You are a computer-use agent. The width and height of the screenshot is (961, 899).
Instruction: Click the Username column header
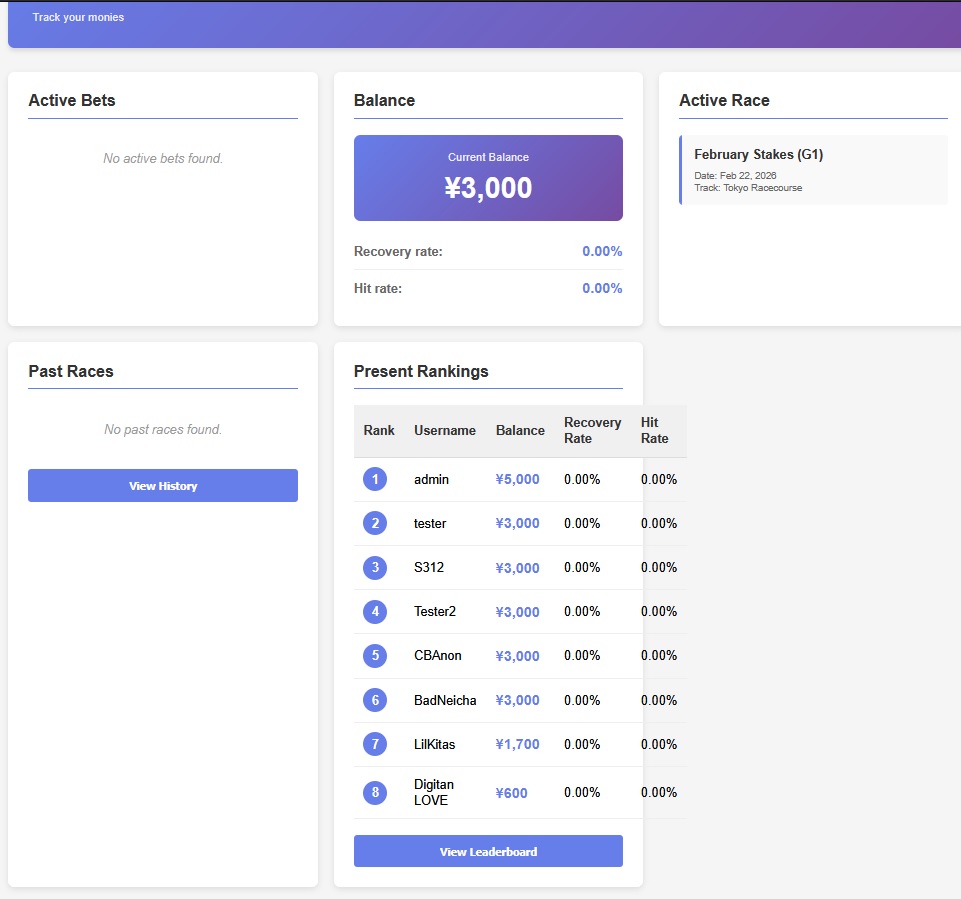445,430
